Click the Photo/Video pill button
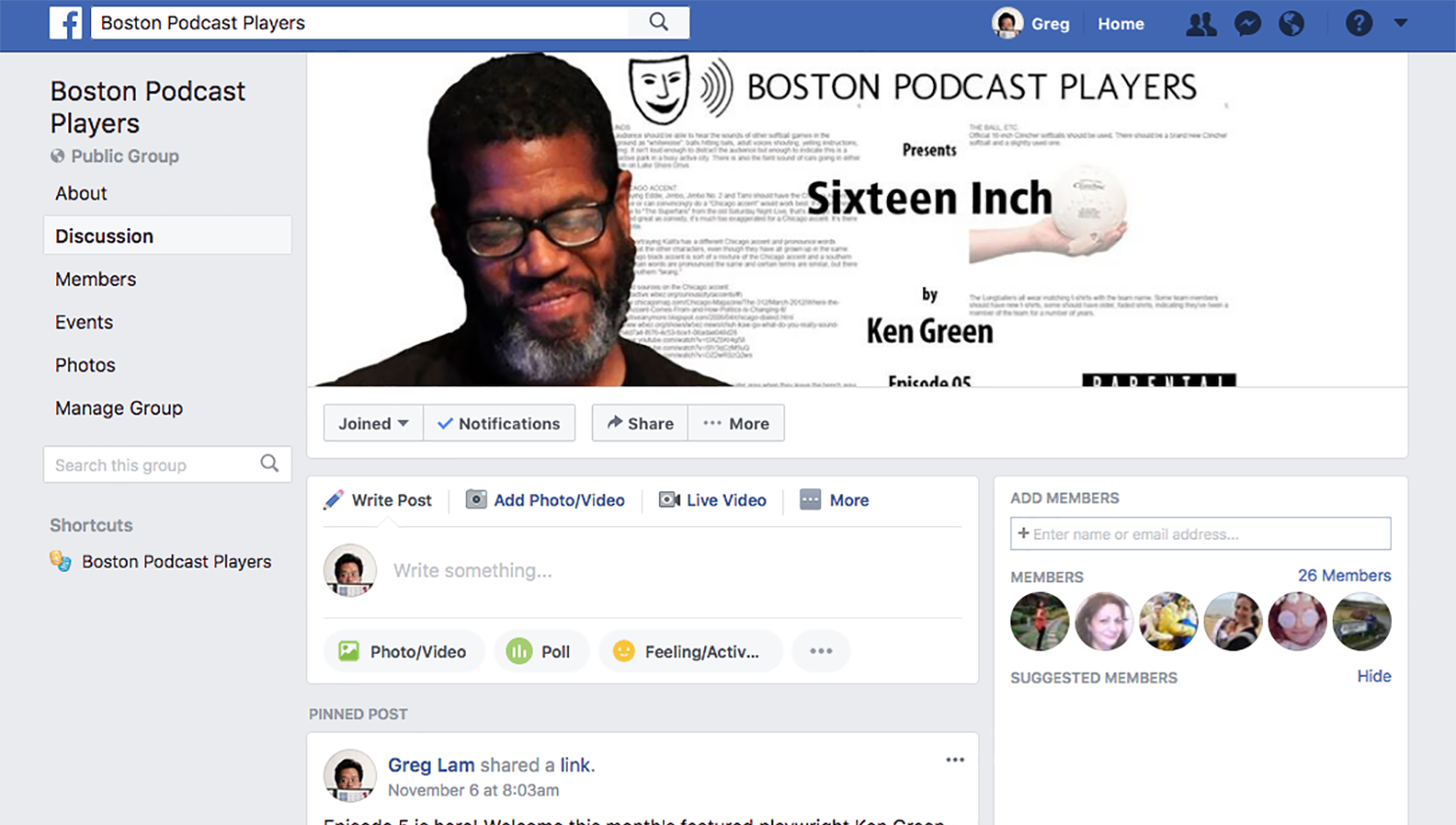 coord(402,651)
